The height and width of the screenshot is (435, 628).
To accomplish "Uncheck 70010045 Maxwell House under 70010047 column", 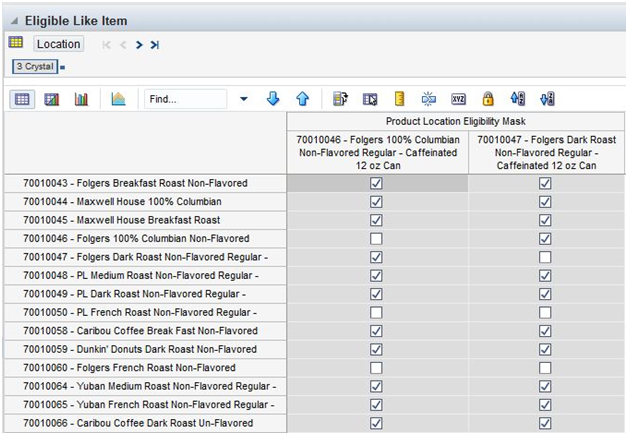I will (545, 220).
